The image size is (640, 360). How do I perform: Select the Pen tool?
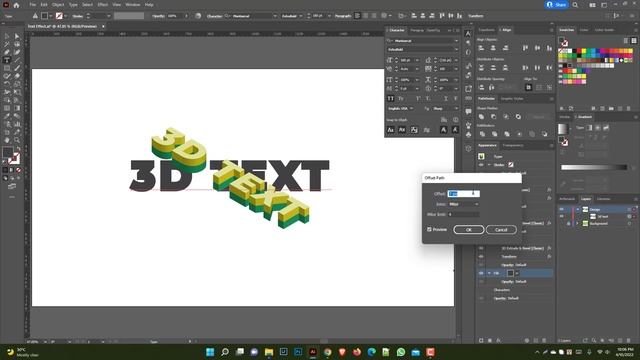[x=7, y=52]
